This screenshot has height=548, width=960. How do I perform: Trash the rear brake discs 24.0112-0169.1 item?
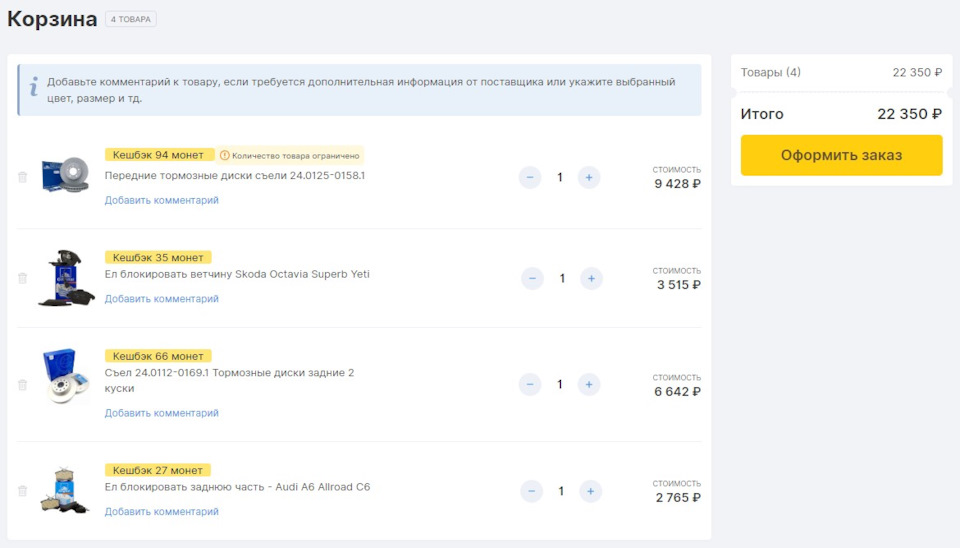tap(22, 385)
